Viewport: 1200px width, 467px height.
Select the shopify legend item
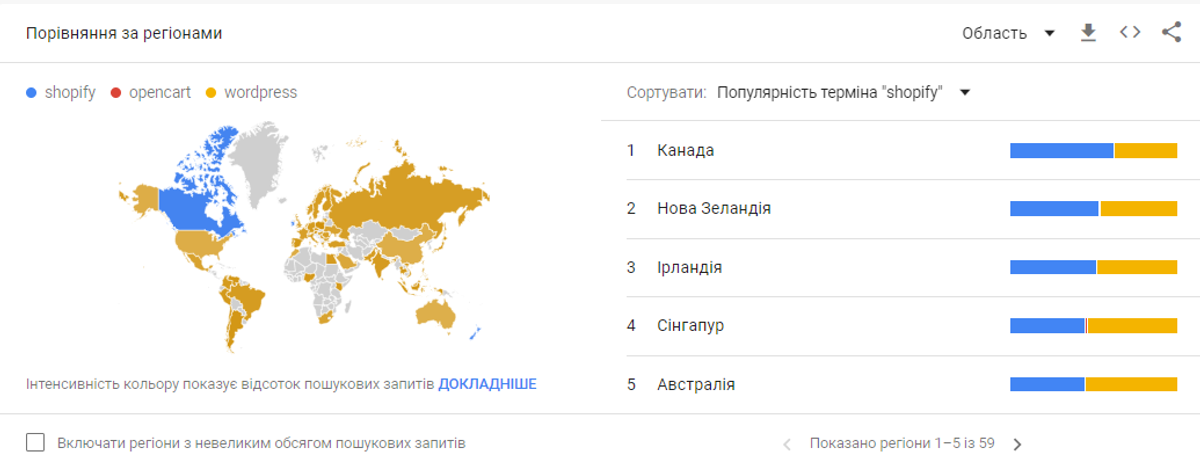(61, 92)
